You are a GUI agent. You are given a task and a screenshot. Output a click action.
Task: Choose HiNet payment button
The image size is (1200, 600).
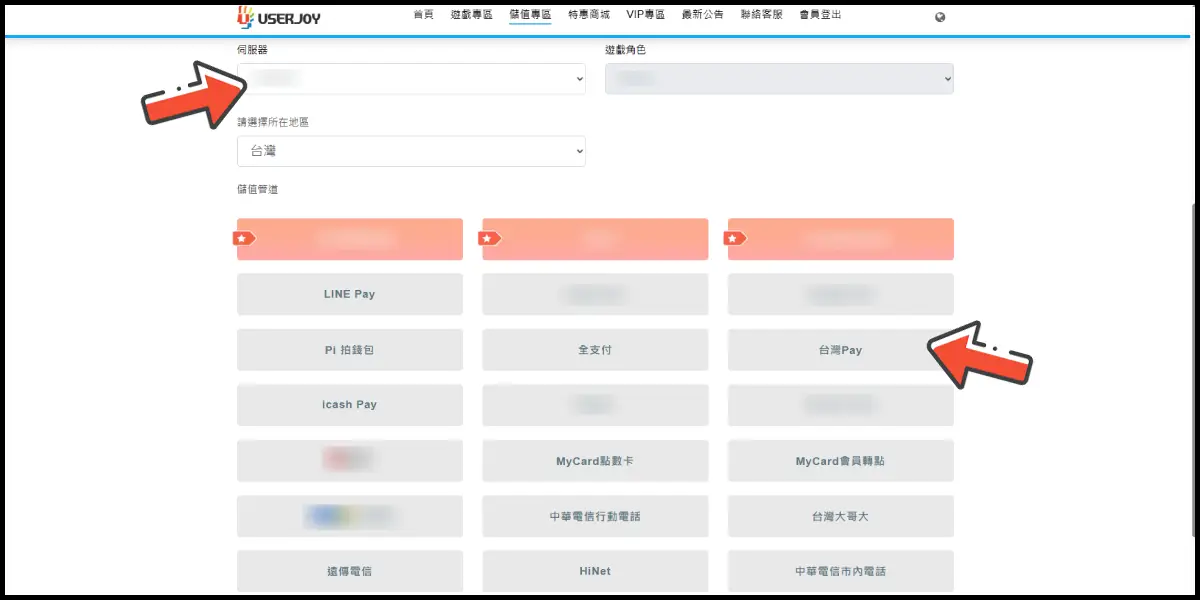595,571
